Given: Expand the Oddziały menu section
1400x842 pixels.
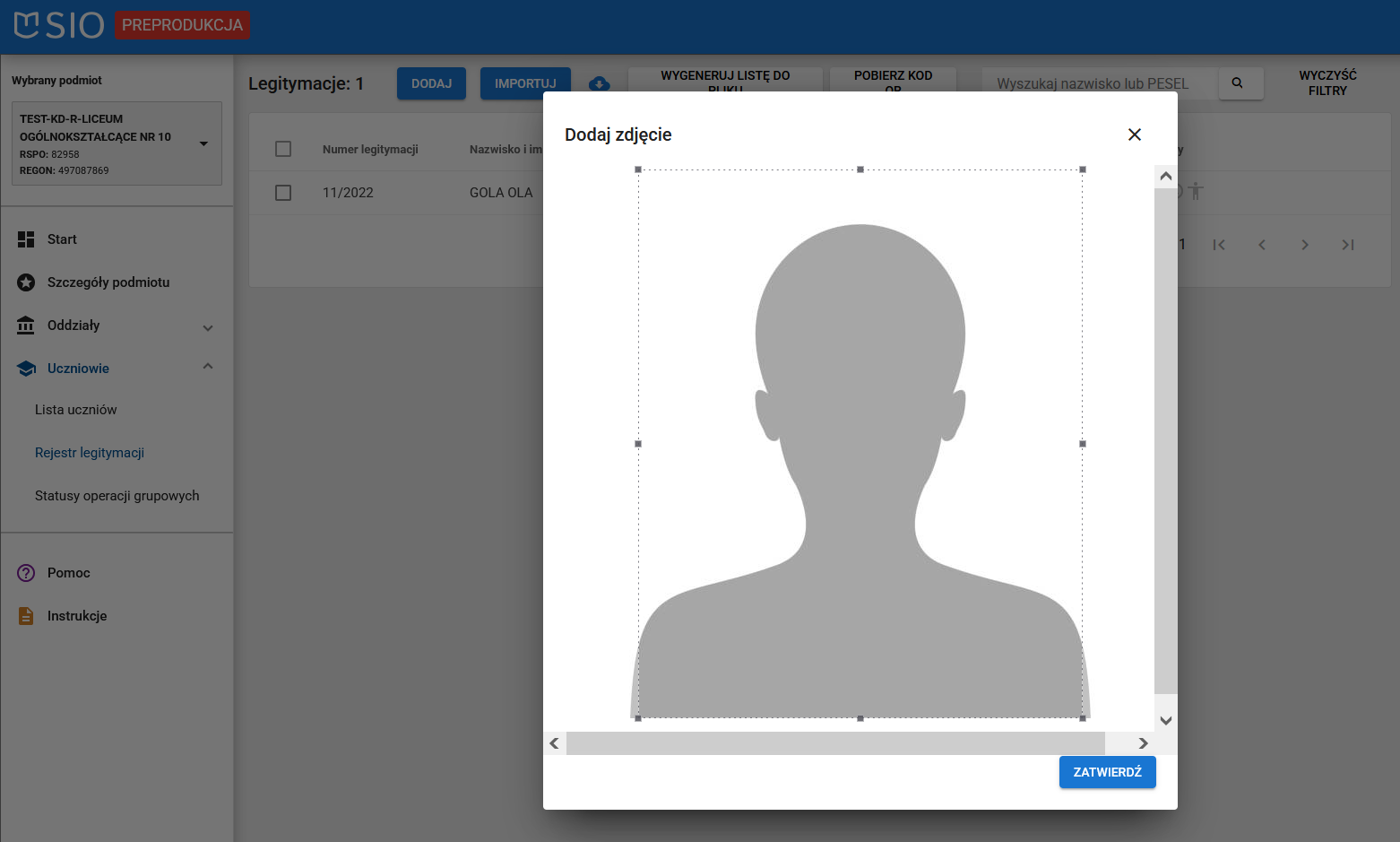Looking at the screenshot, I should click(207, 326).
